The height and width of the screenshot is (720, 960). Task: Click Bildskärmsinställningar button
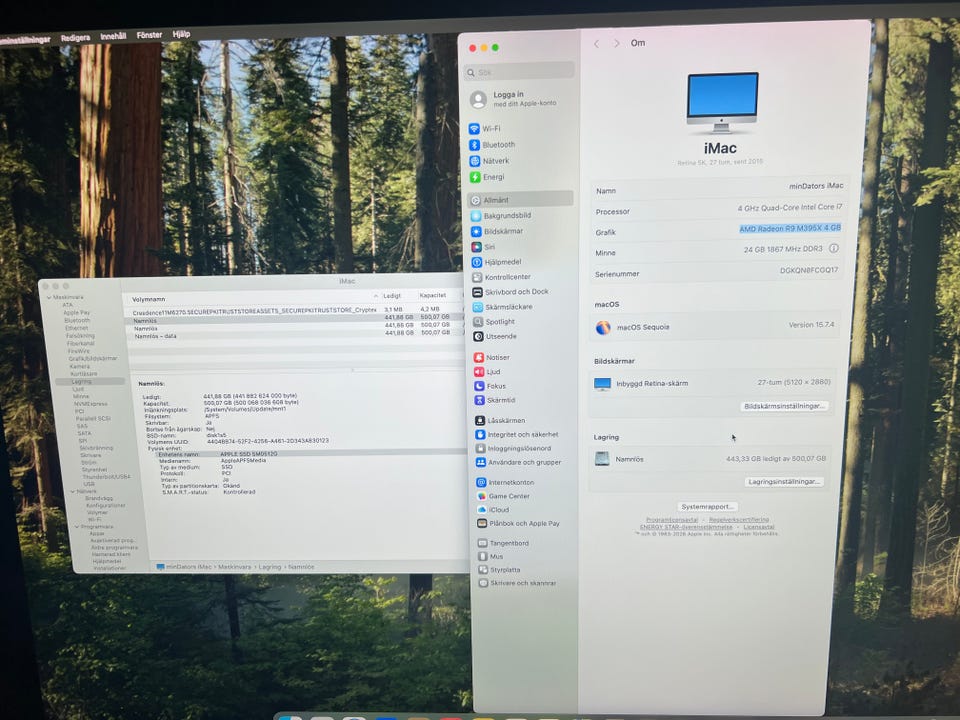click(784, 406)
